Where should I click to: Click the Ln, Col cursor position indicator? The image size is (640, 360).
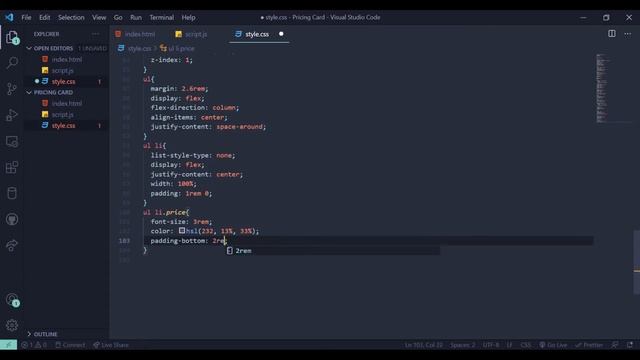424,345
